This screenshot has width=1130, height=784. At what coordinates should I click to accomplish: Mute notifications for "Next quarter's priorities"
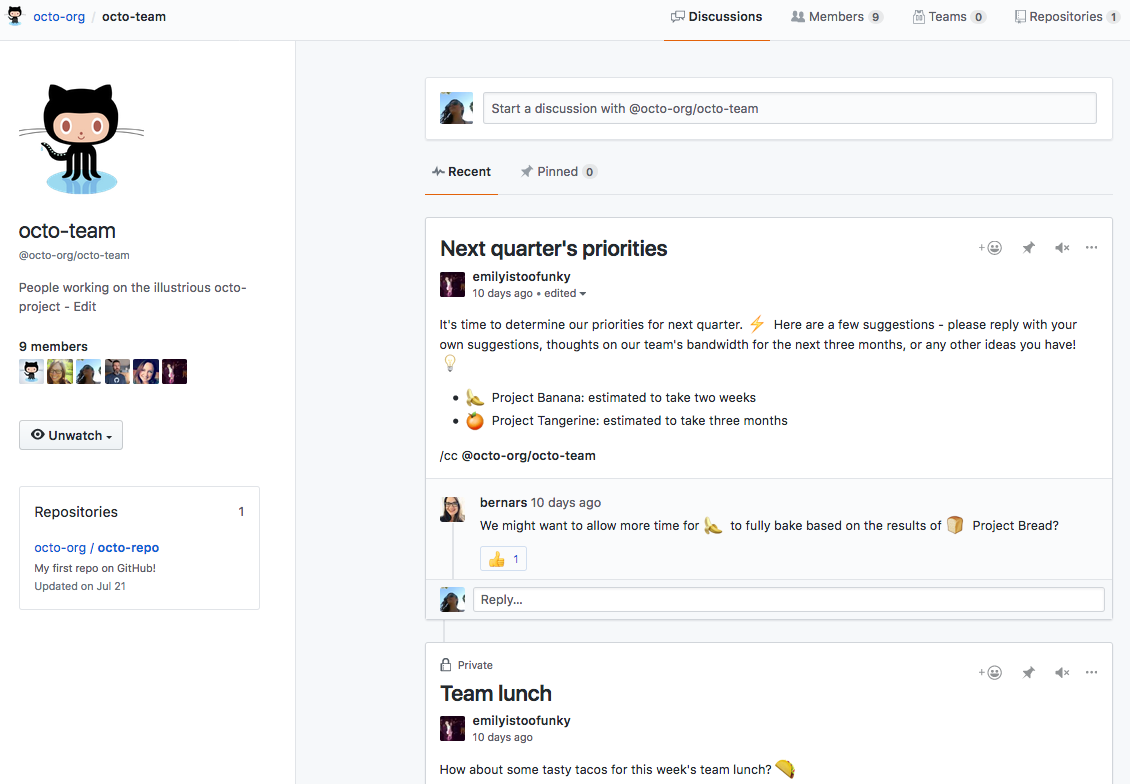[x=1061, y=247]
